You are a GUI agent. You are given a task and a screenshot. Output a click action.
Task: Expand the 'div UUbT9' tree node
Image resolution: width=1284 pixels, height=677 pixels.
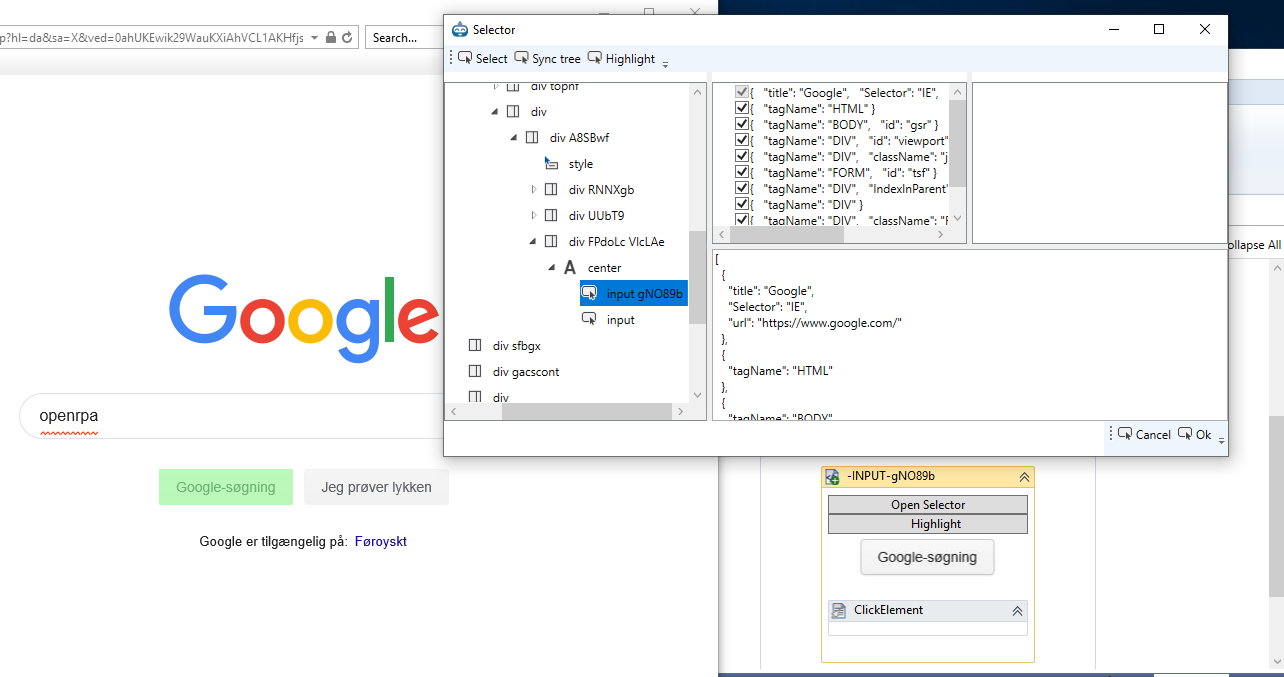coord(533,216)
